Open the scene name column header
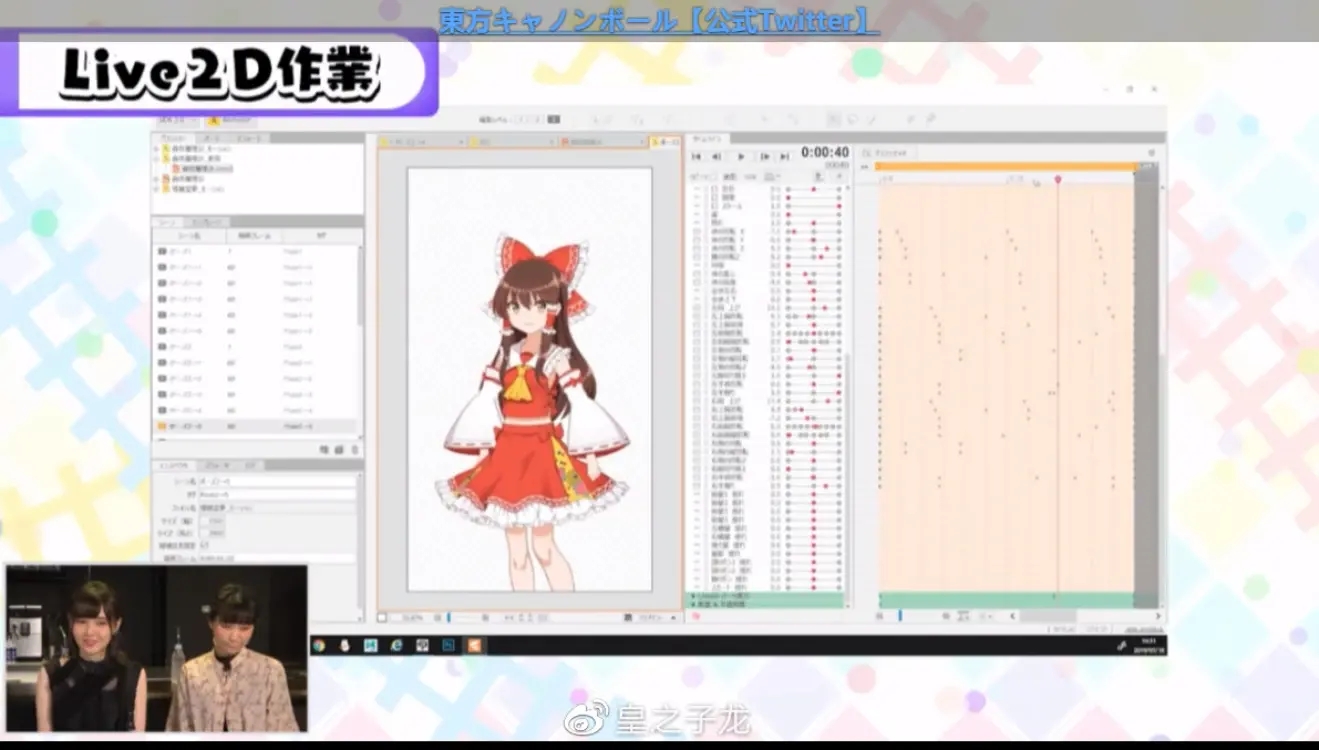 pyautogui.click(x=189, y=235)
